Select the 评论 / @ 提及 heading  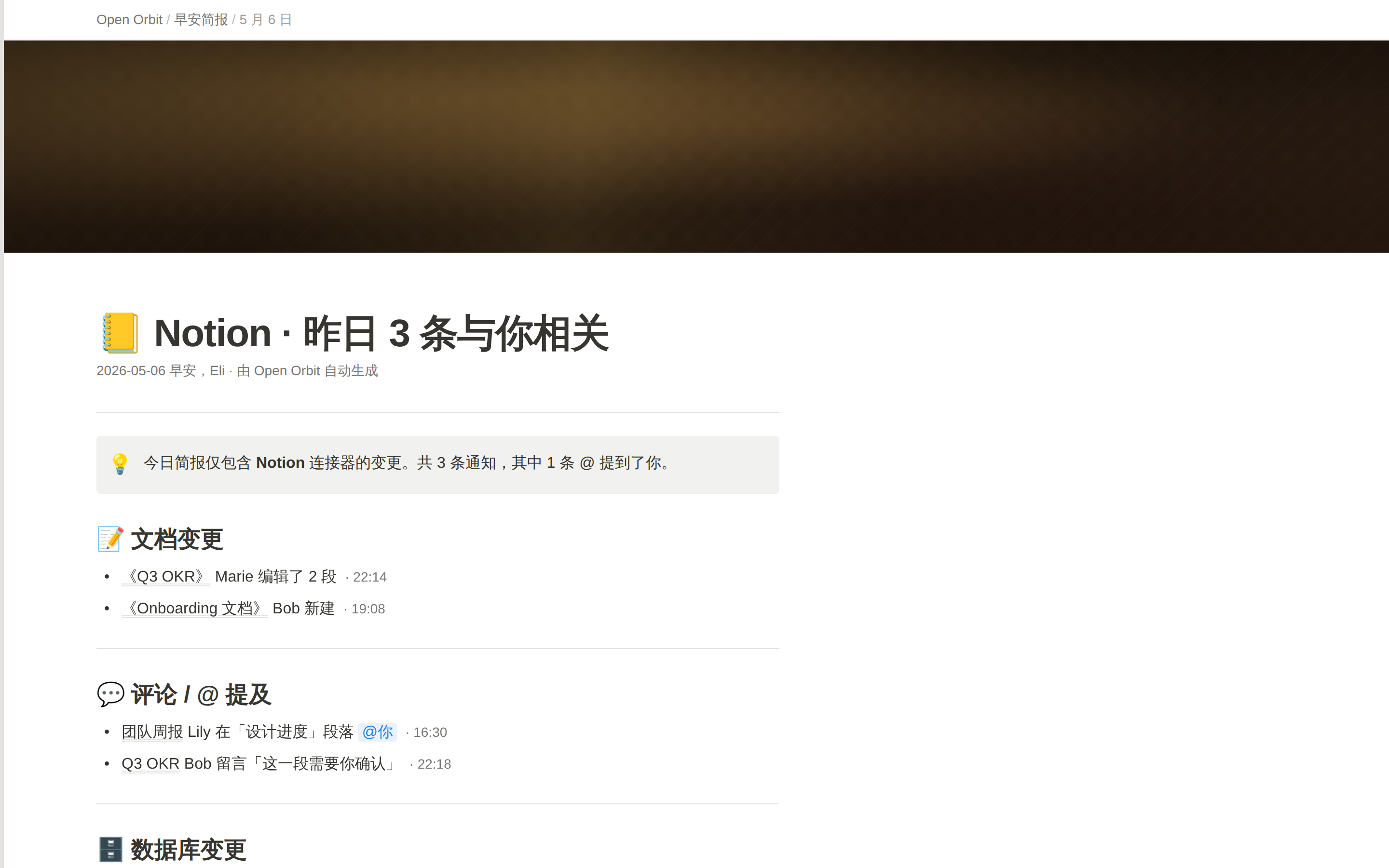[x=201, y=694]
